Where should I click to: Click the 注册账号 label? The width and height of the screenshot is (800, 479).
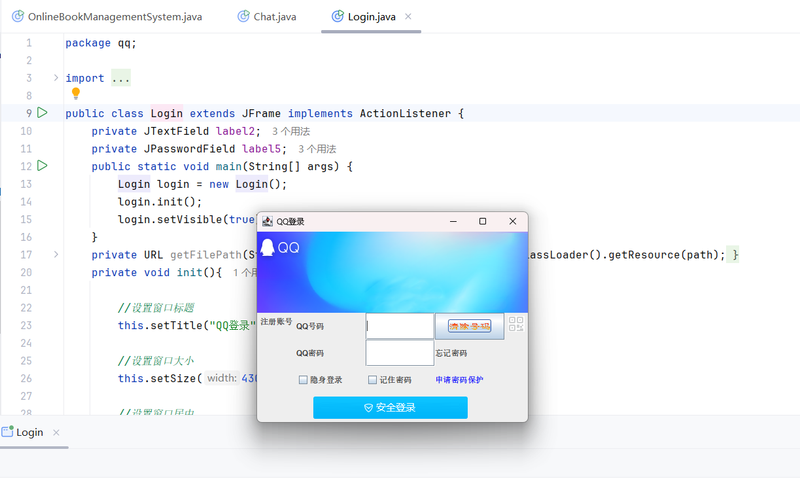(x=276, y=321)
